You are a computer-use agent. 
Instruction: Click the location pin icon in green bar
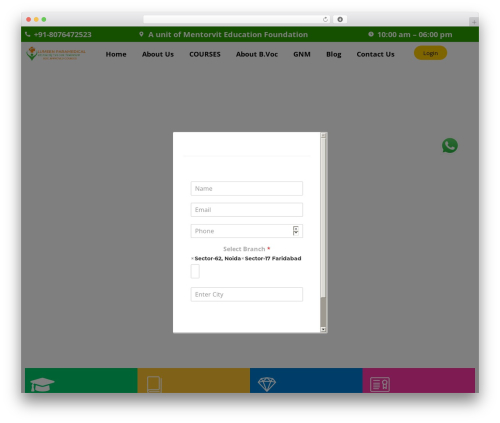tap(141, 34)
